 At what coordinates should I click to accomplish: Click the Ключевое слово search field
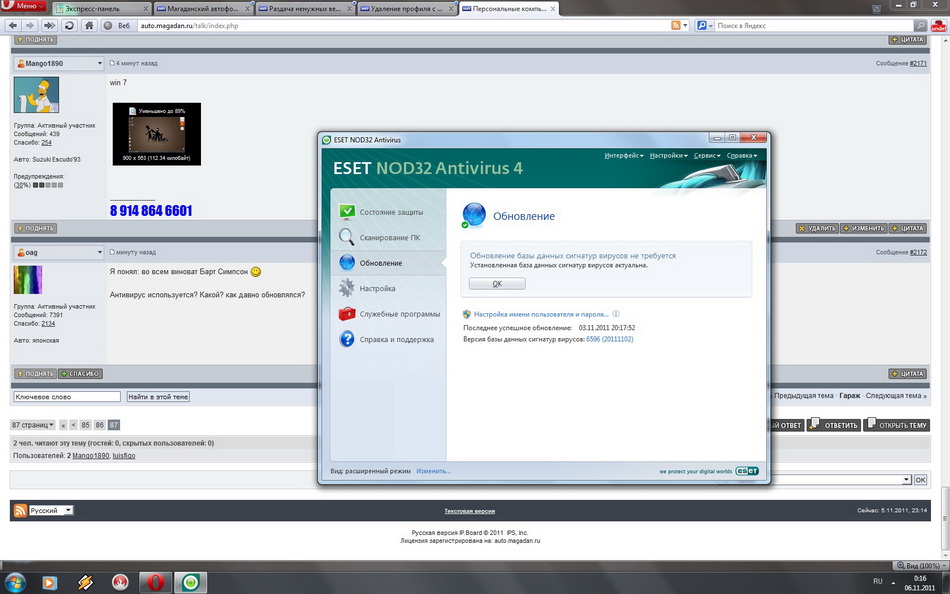coord(67,397)
